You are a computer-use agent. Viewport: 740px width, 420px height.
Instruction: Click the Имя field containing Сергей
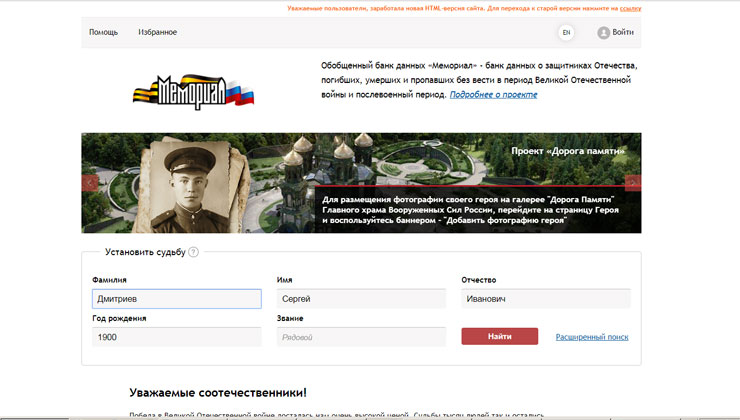(360, 298)
